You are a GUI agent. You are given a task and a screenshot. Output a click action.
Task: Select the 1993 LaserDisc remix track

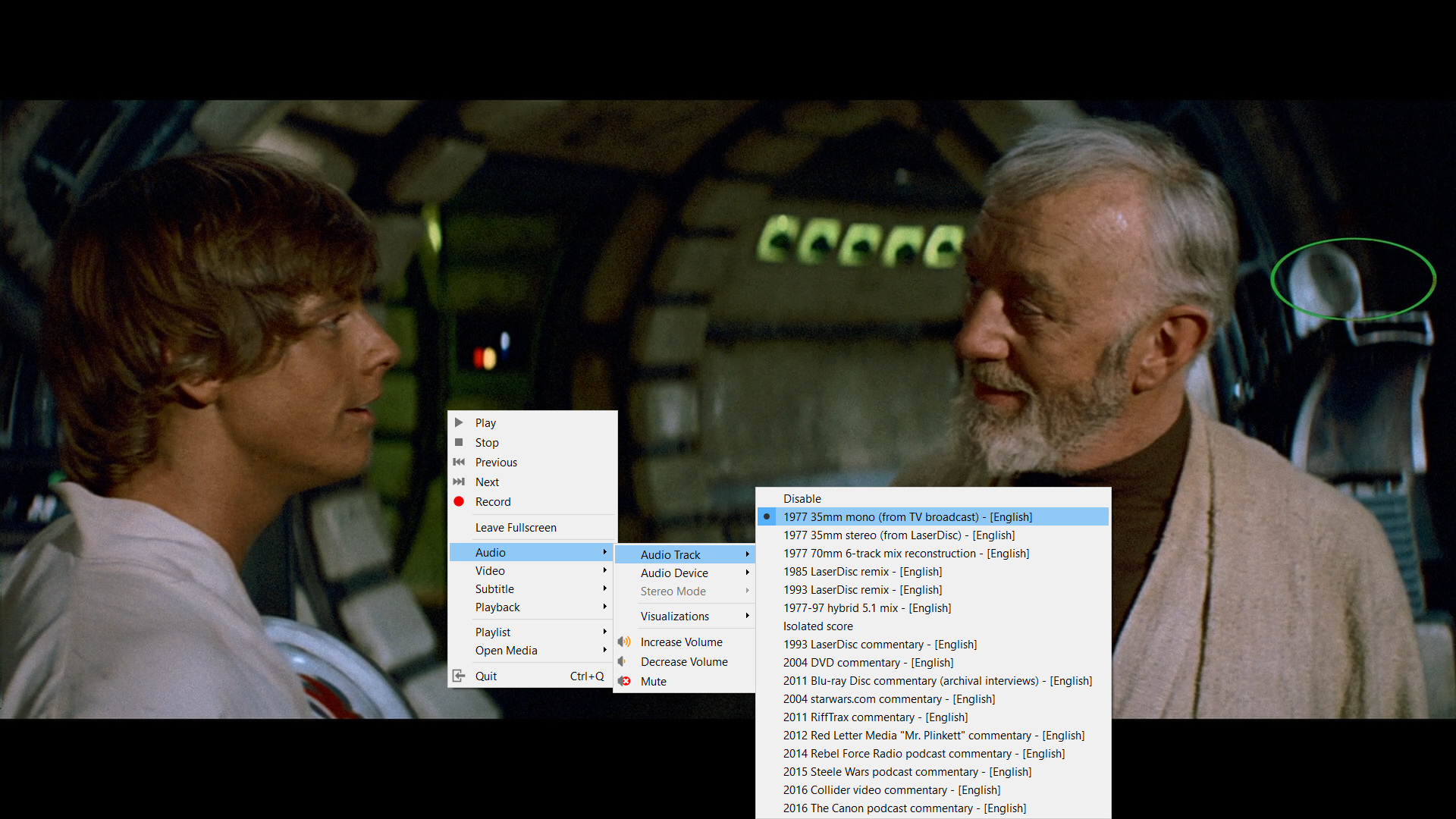click(933, 589)
